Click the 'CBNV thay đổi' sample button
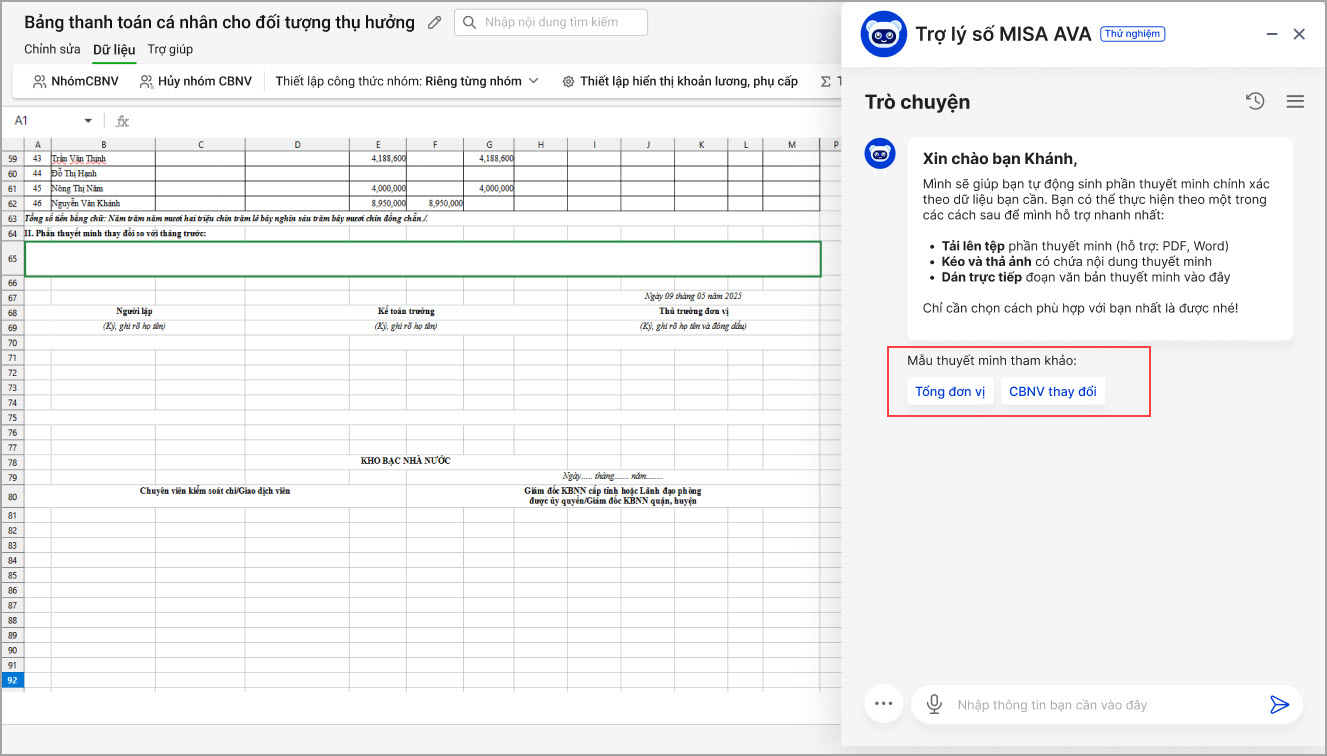Screen dimensions: 1327x756 [x=1052, y=391]
